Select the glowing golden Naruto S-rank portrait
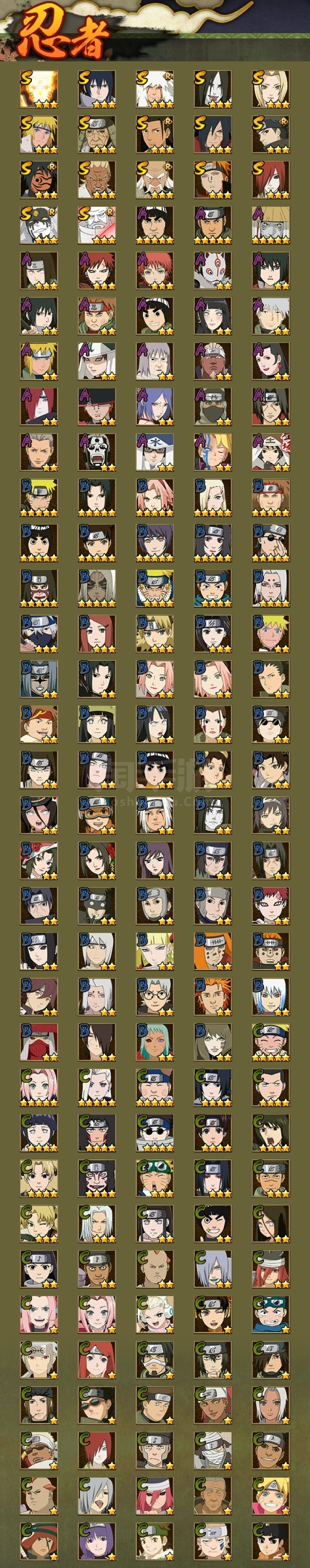The height and width of the screenshot is (1568, 310). 39,89
